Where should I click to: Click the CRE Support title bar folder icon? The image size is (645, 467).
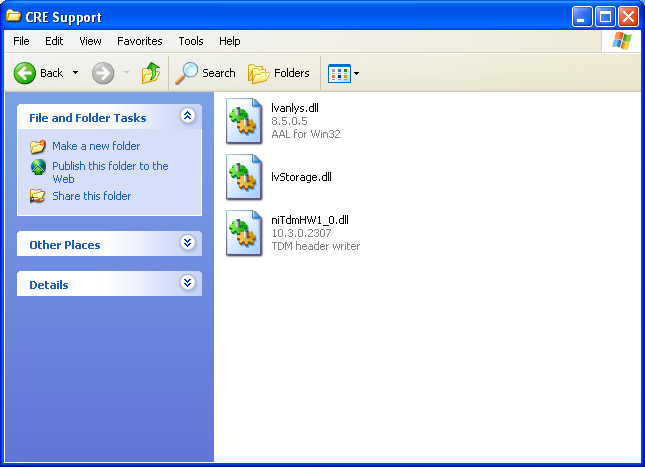tap(13, 16)
